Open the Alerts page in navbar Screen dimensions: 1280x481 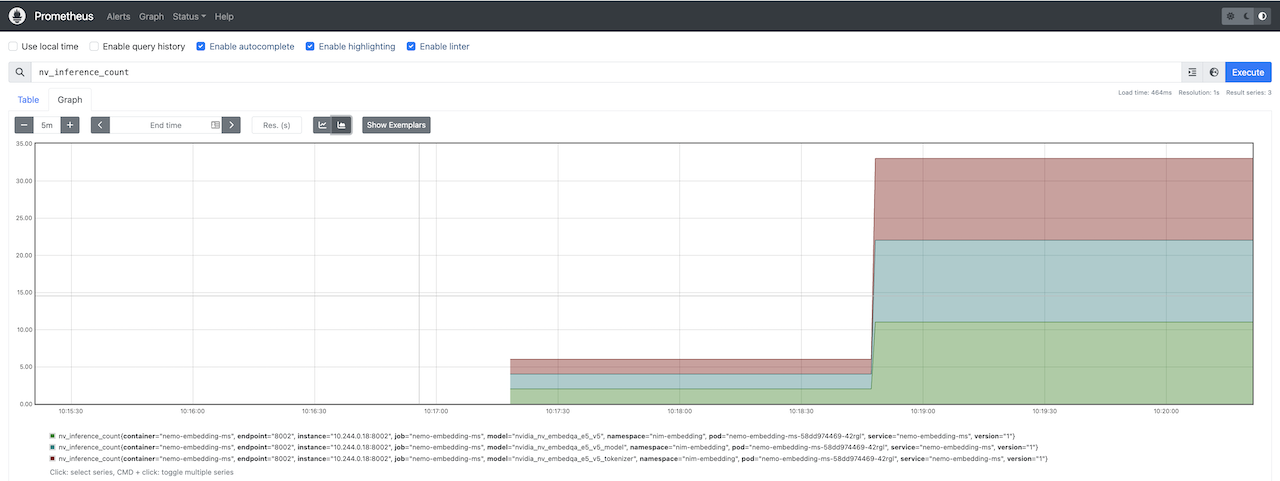(x=118, y=17)
